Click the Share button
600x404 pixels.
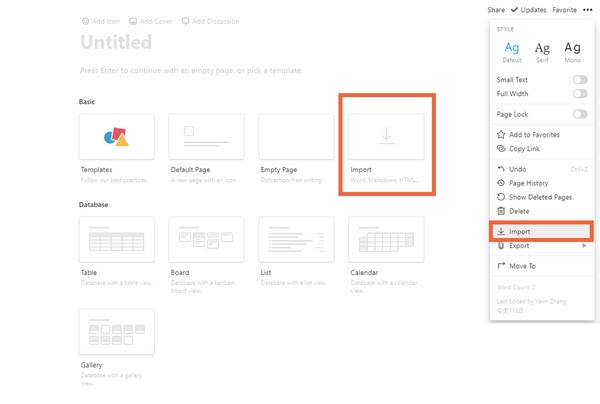(496, 10)
